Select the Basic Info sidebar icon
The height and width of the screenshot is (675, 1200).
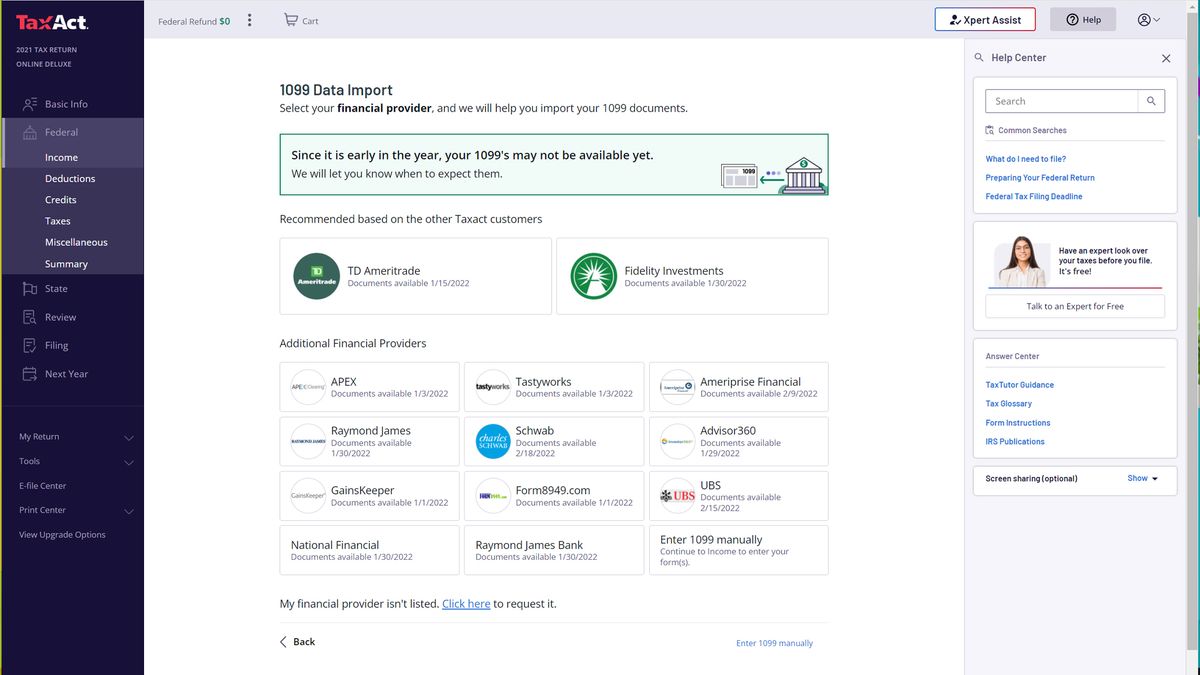click(x=28, y=103)
